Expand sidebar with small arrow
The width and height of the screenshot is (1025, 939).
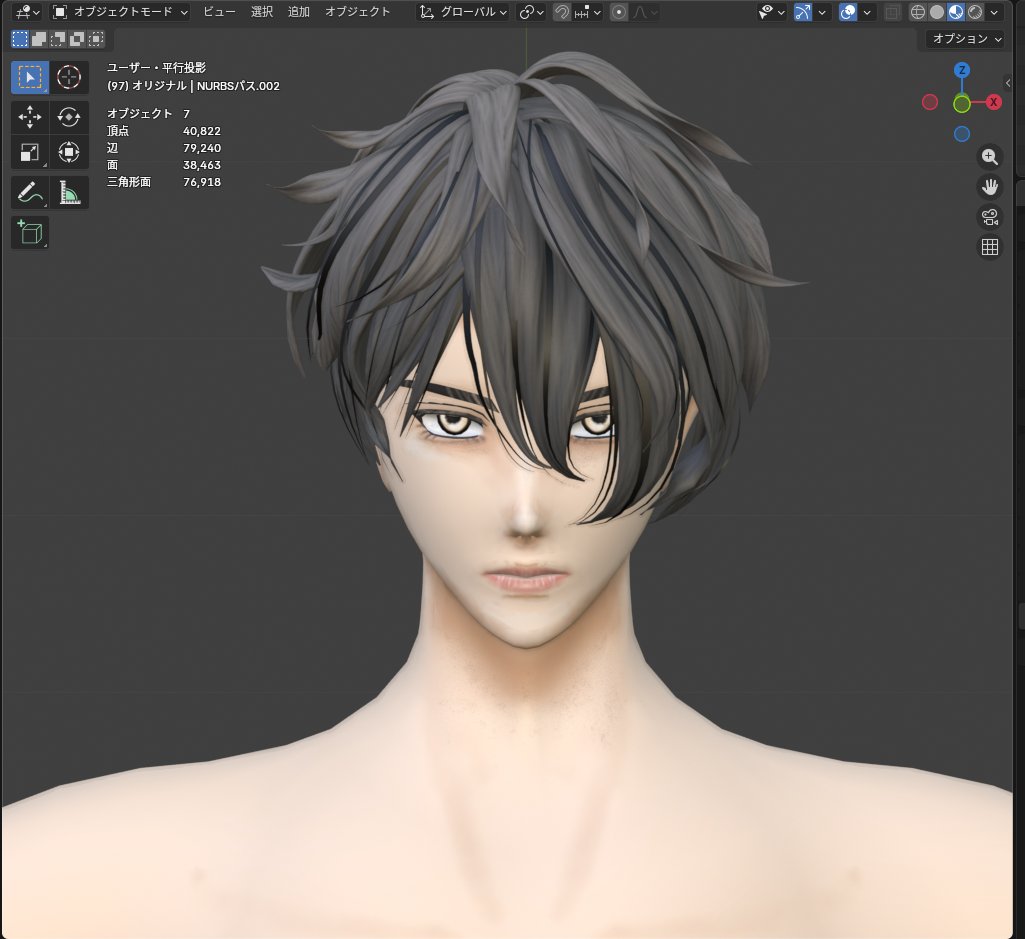click(x=1008, y=83)
